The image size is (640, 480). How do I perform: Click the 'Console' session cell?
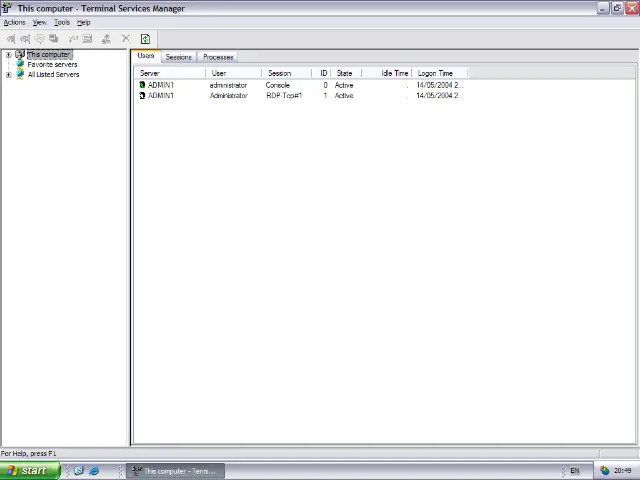(x=278, y=85)
